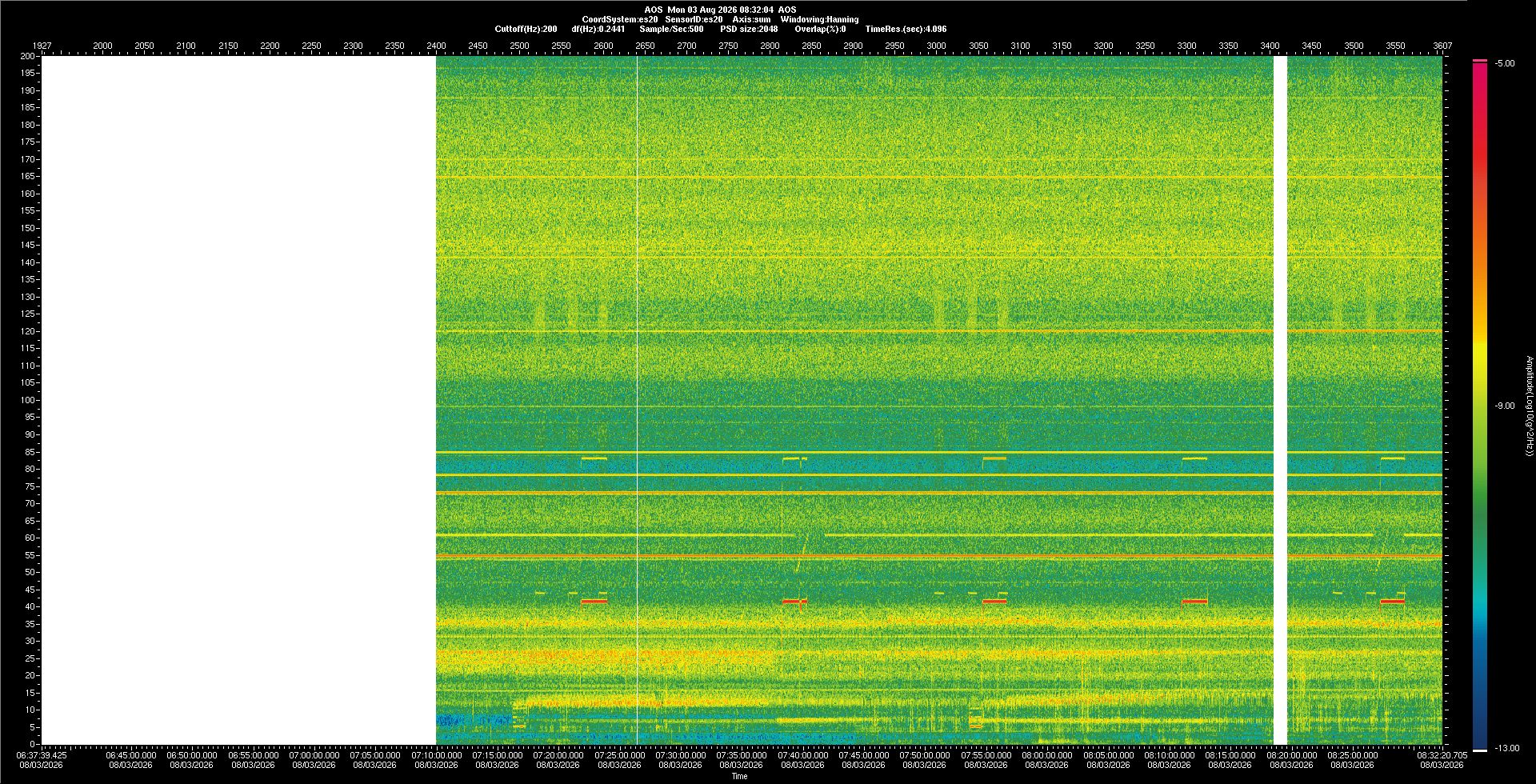Click the top axis tick labeled 1927

[42, 46]
